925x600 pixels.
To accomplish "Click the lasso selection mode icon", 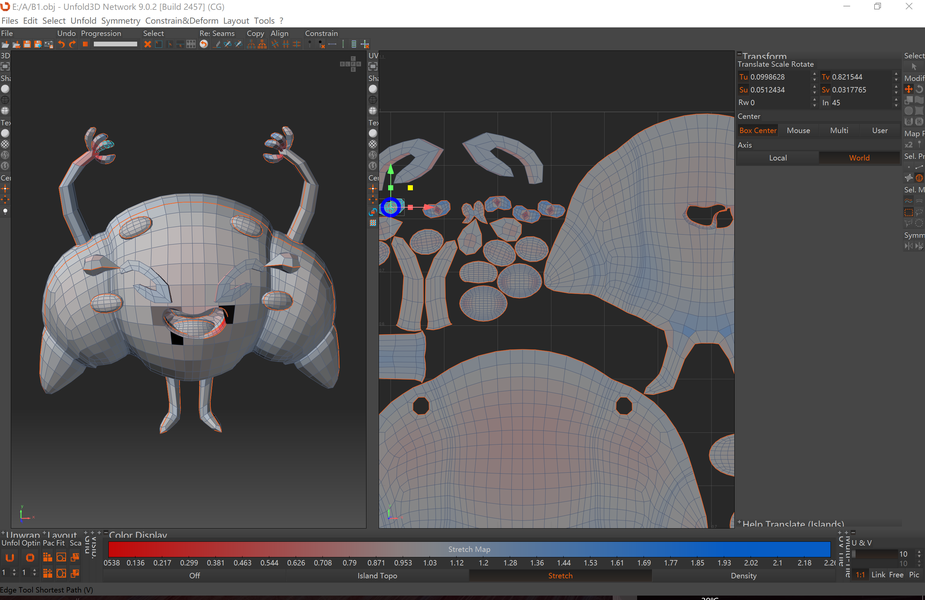I will click(919, 212).
